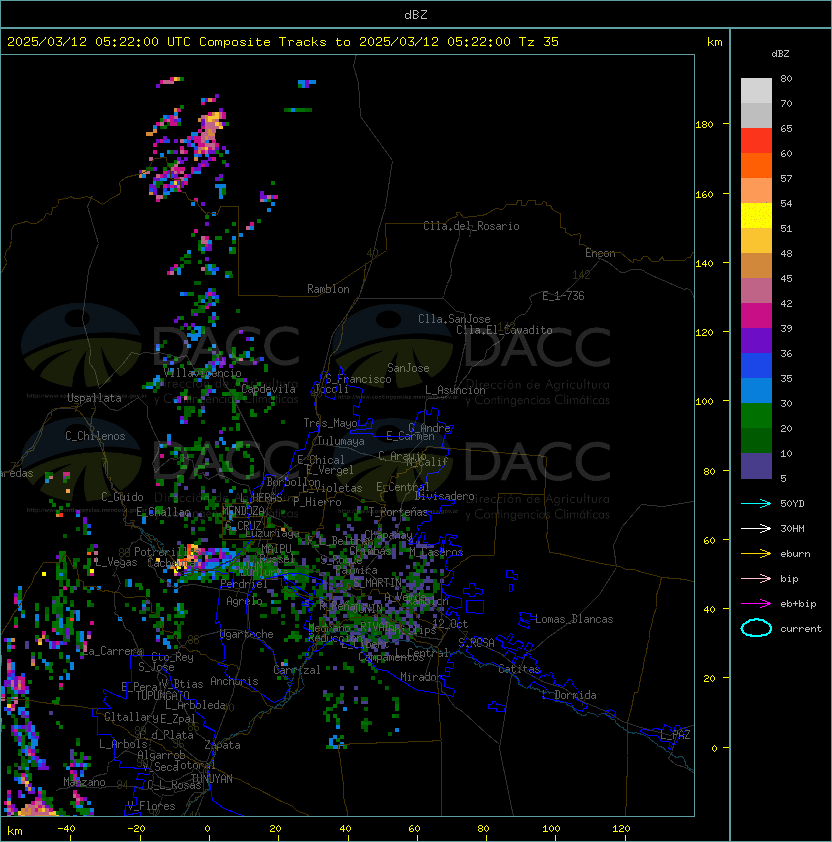Click the 'L_PAZ' map label
This screenshot has height=842, width=832.
pyautogui.click(x=675, y=735)
